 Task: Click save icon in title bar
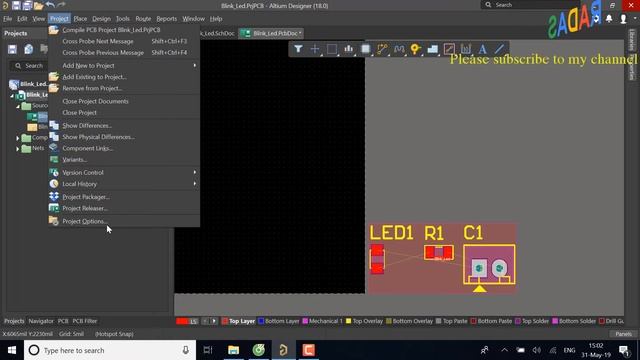[x=16, y=5]
